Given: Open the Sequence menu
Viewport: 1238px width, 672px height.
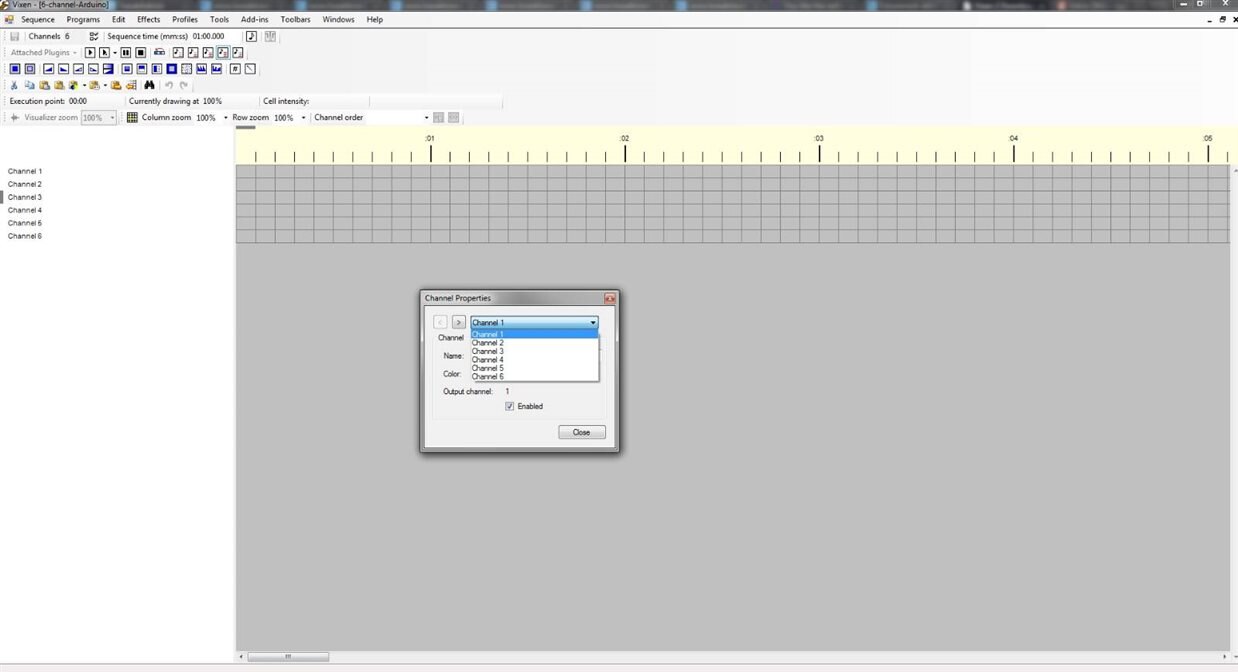Looking at the screenshot, I should (x=38, y=19).
